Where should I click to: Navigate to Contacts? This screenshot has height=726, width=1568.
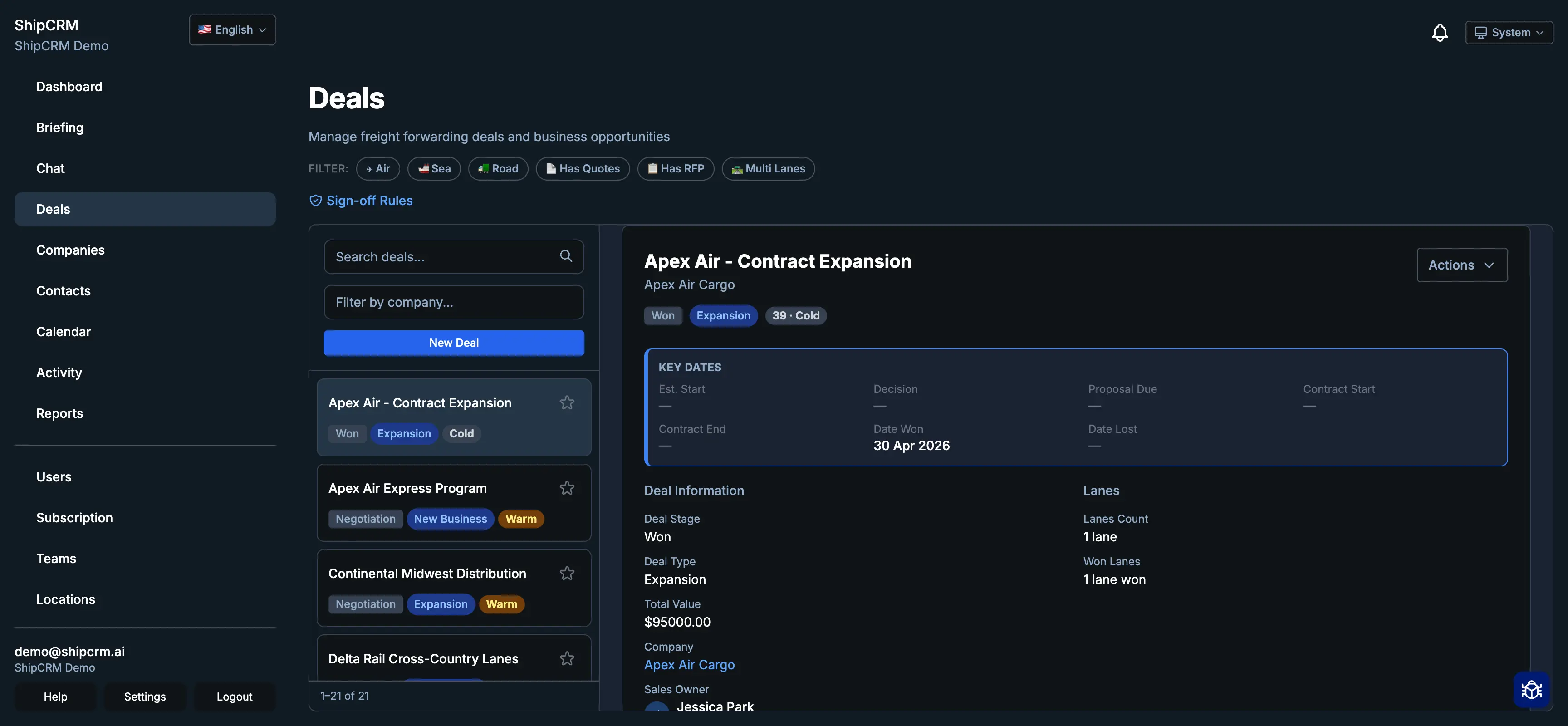[x=145, y=291]
